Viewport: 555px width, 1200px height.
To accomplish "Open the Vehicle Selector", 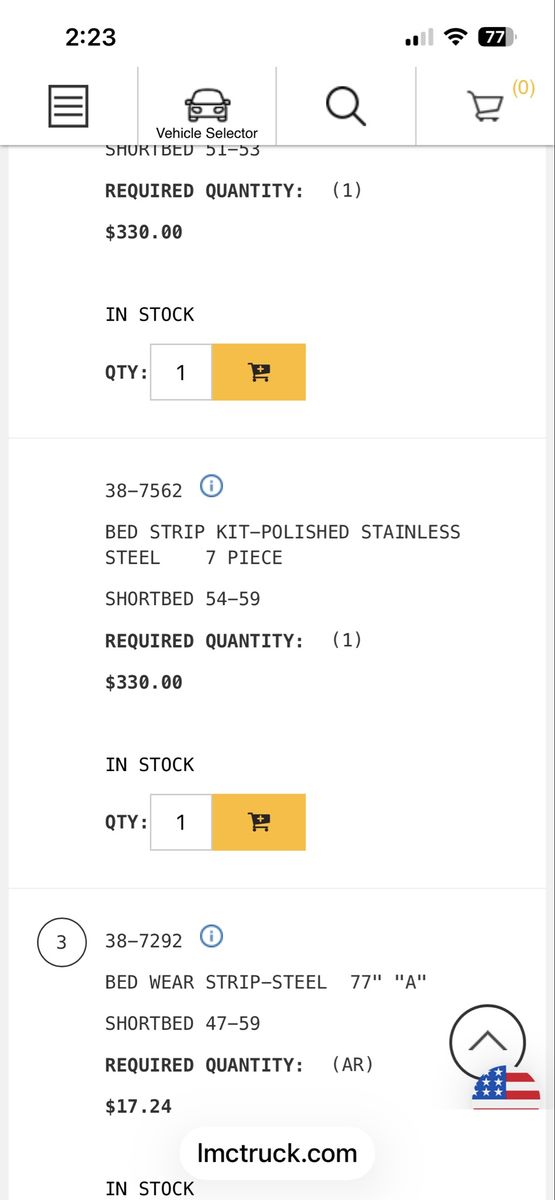I will [x=207, y=112].
